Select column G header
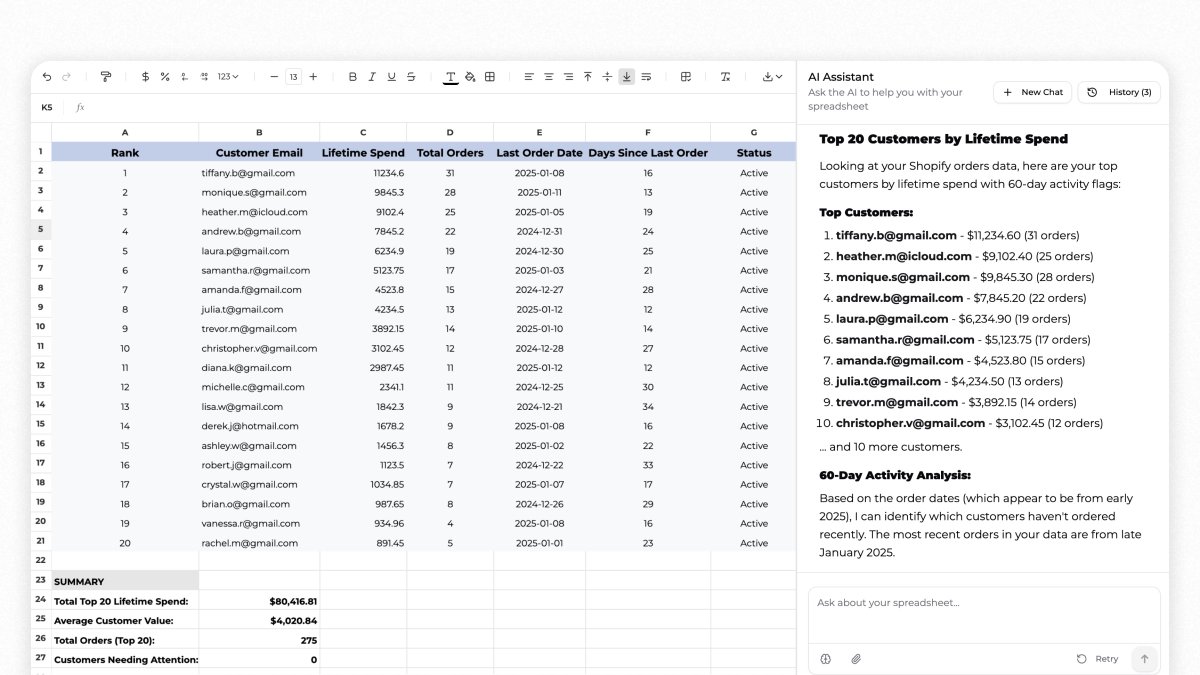The image size is (1200, 675). [753, 132]
